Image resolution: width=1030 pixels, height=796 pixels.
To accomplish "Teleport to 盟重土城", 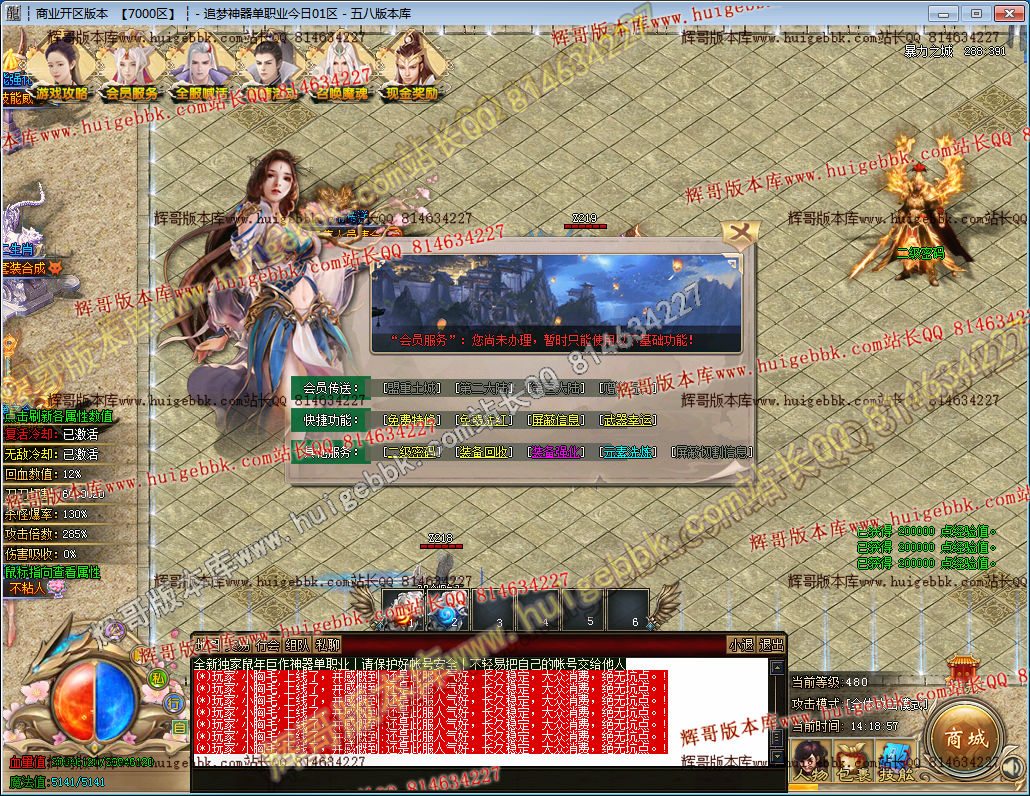I will tap(412, 388).
